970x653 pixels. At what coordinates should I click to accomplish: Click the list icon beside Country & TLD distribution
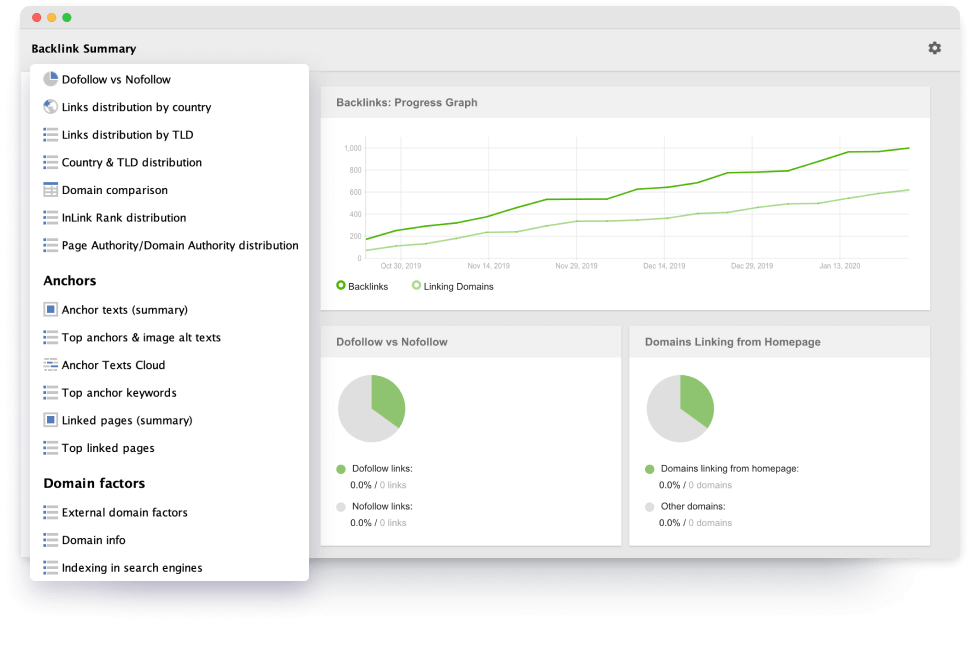(51, 162)
